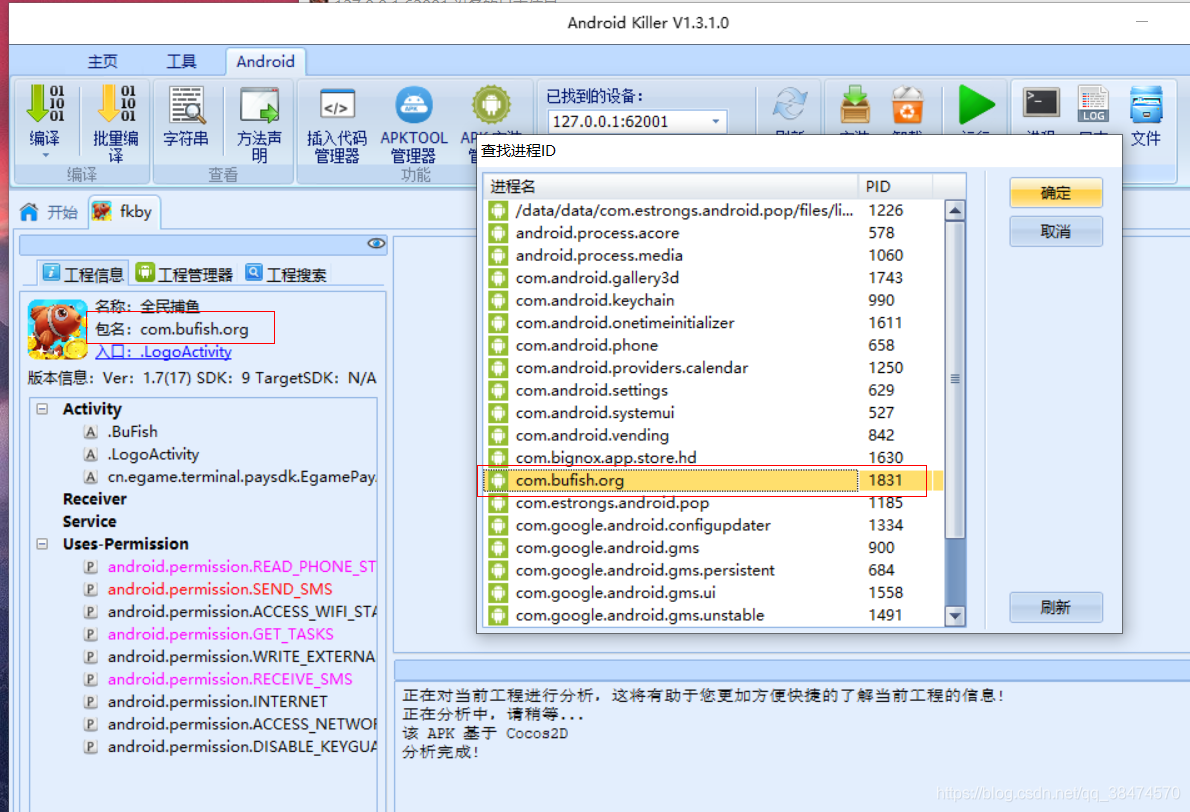Image resolution: width=1190 pixels, height=812 pixels.
Task: Select the com.android.providers.calendar process row
Action: pyautogui.click(x=711, y=368)
